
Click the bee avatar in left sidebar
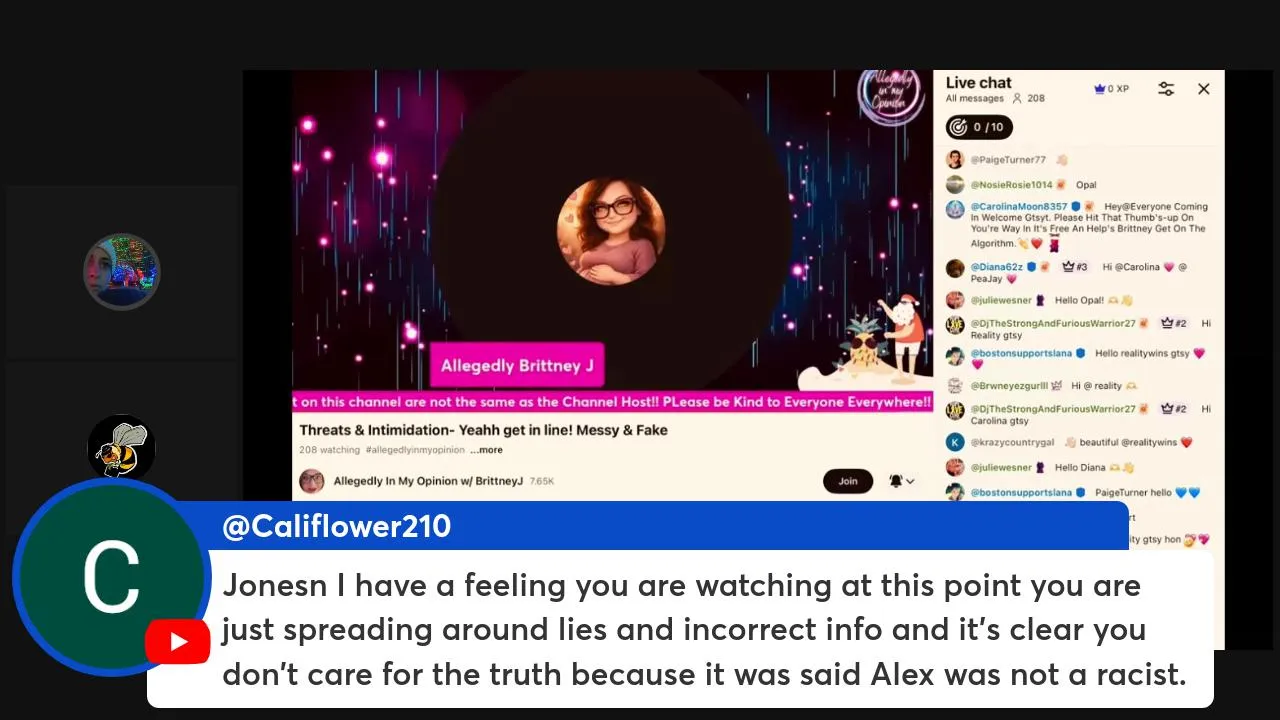[x=121, y=448]
